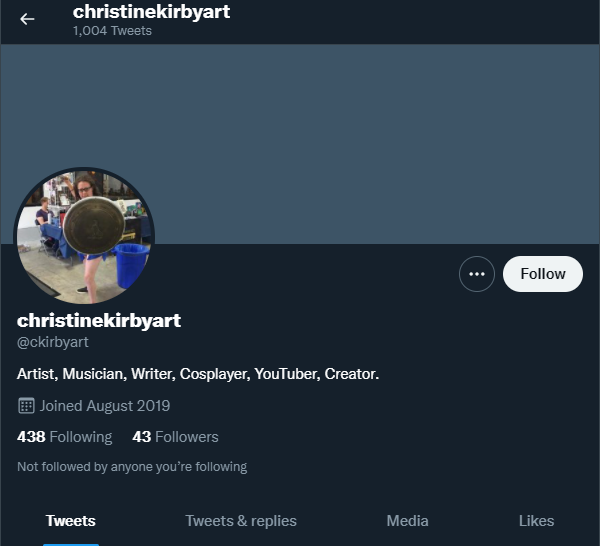View the 43 Followers list
Image resolution: width=600 pixels, height=546 pixels.
click(x=175, y=437)
